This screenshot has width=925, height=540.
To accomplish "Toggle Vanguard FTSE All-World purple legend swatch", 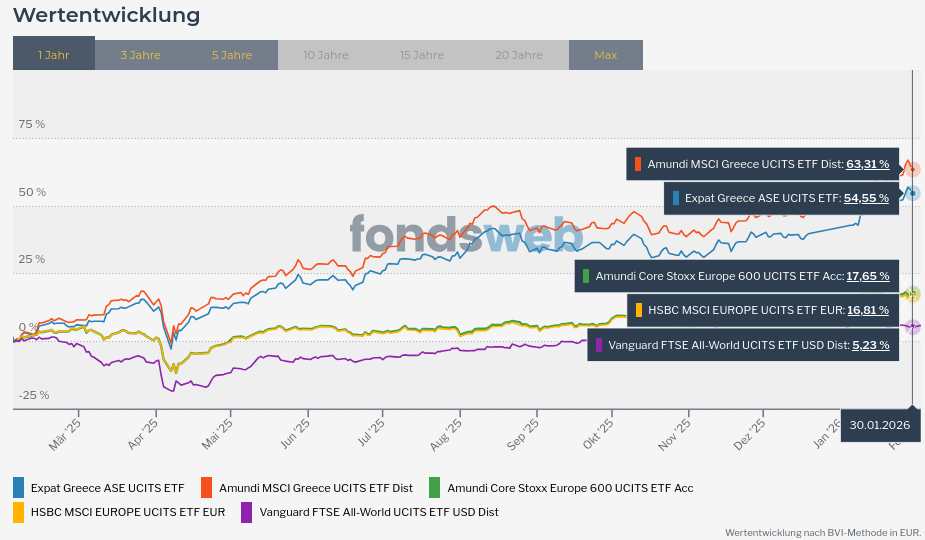I will pyautogui.click(x=247, y=512).
